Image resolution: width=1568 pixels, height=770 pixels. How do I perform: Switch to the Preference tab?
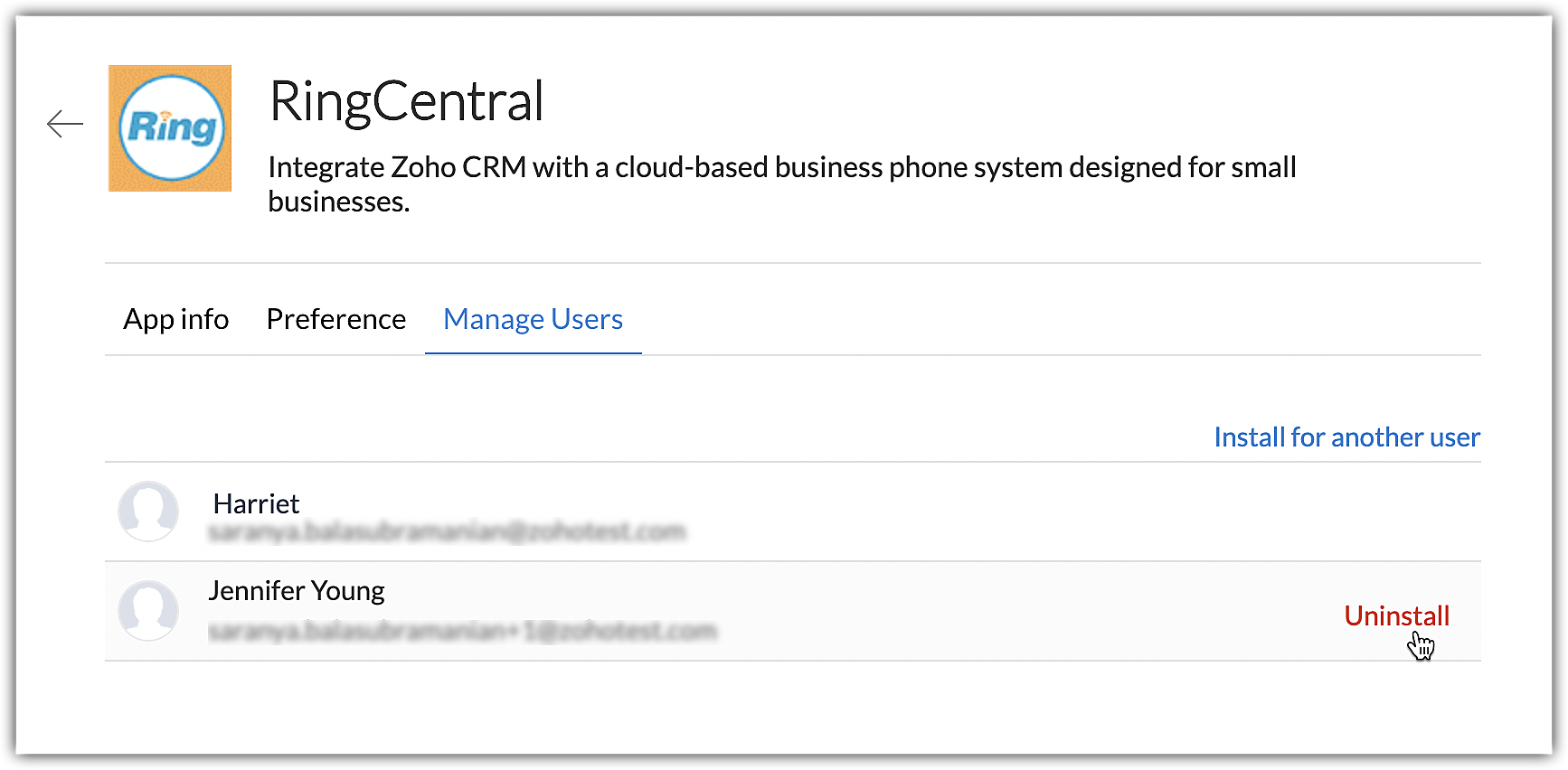(x=335, y=319)
